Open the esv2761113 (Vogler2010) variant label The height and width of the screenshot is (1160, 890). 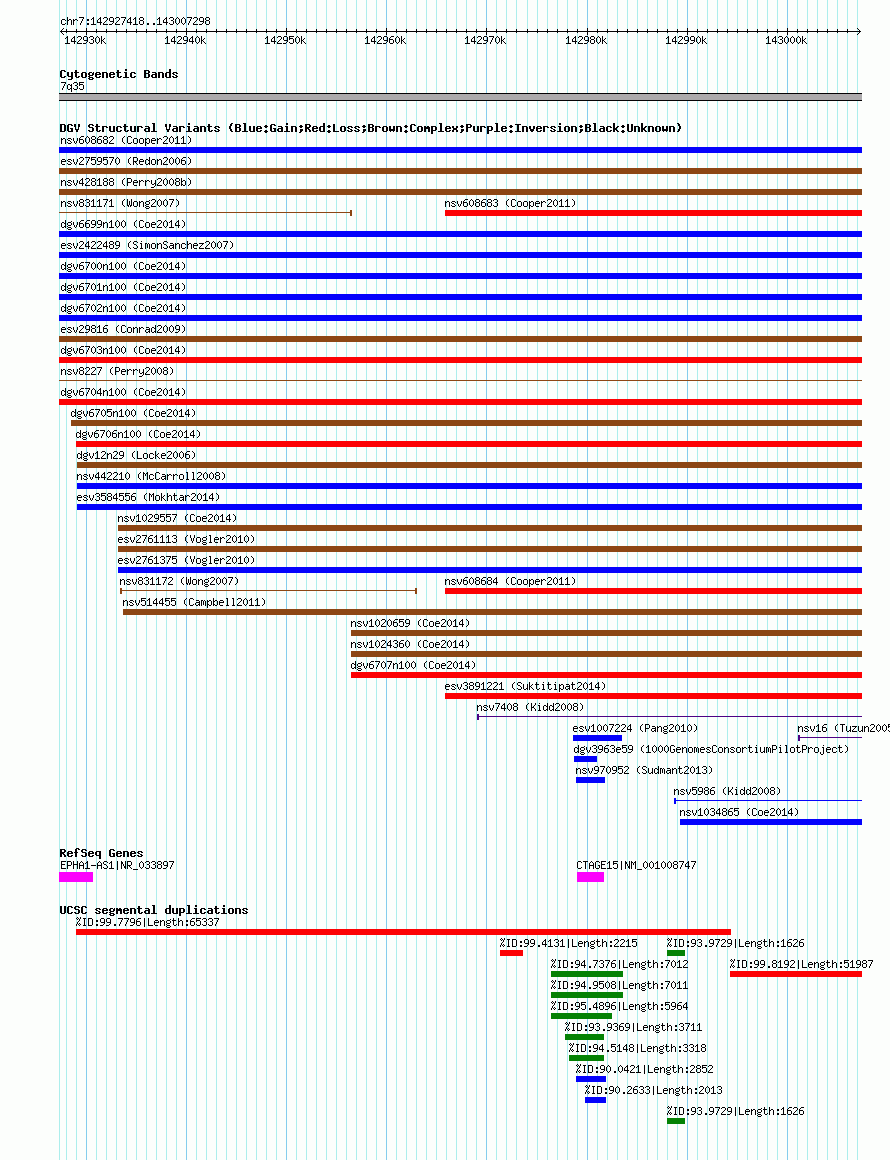pyautogui.click(x=186, y=539)
